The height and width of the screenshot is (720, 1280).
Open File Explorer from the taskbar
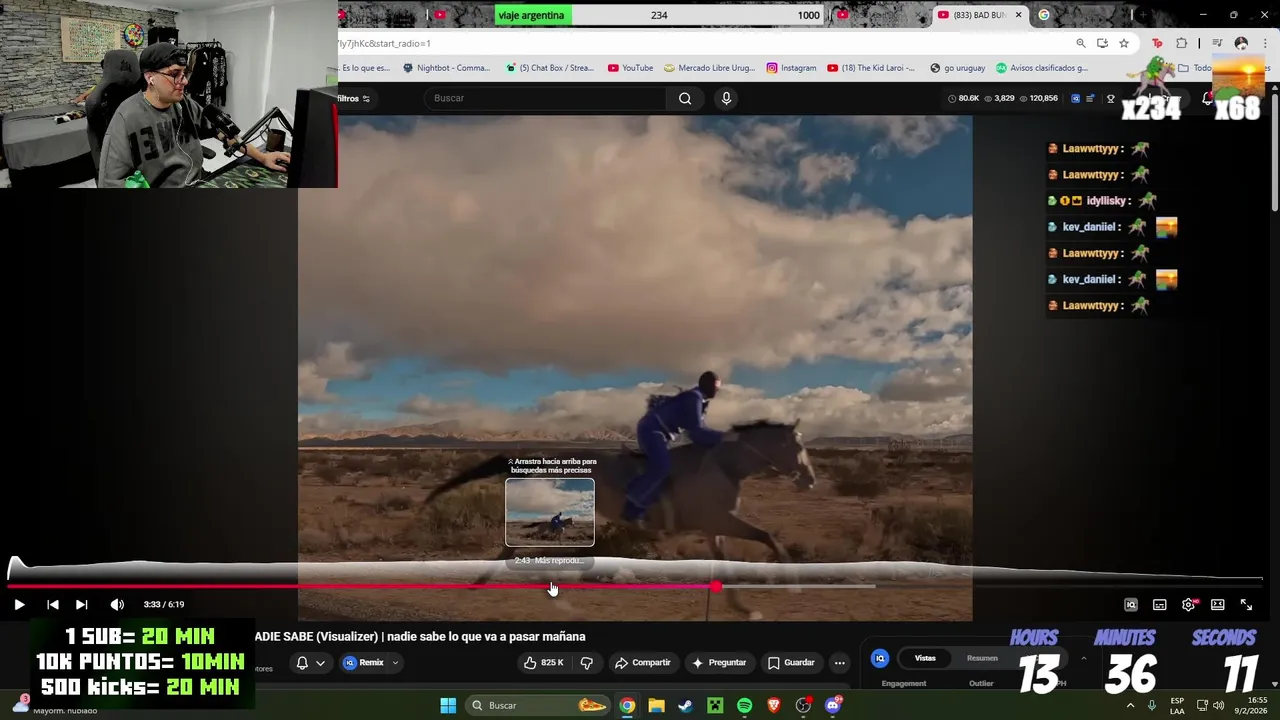[656, 705]
